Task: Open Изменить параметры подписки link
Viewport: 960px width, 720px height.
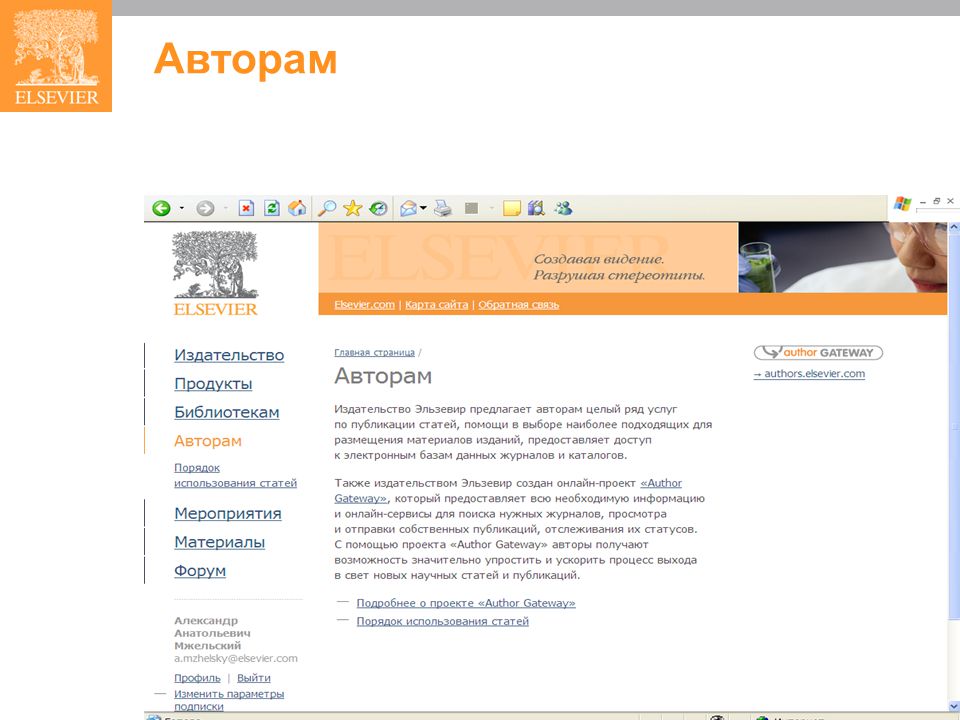Action: [229, 700]
